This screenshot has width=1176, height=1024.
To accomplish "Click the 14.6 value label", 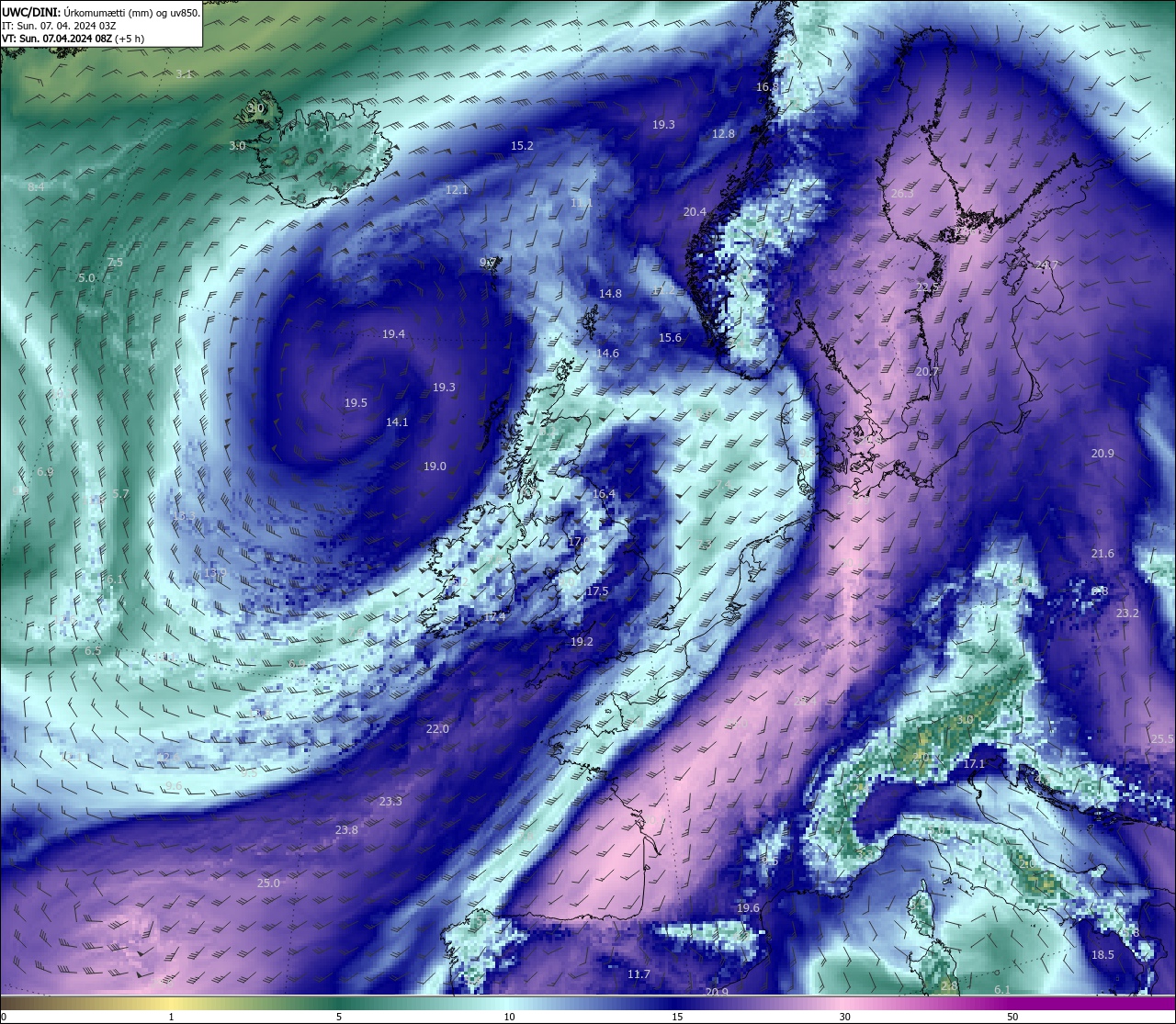I will 607,354.
